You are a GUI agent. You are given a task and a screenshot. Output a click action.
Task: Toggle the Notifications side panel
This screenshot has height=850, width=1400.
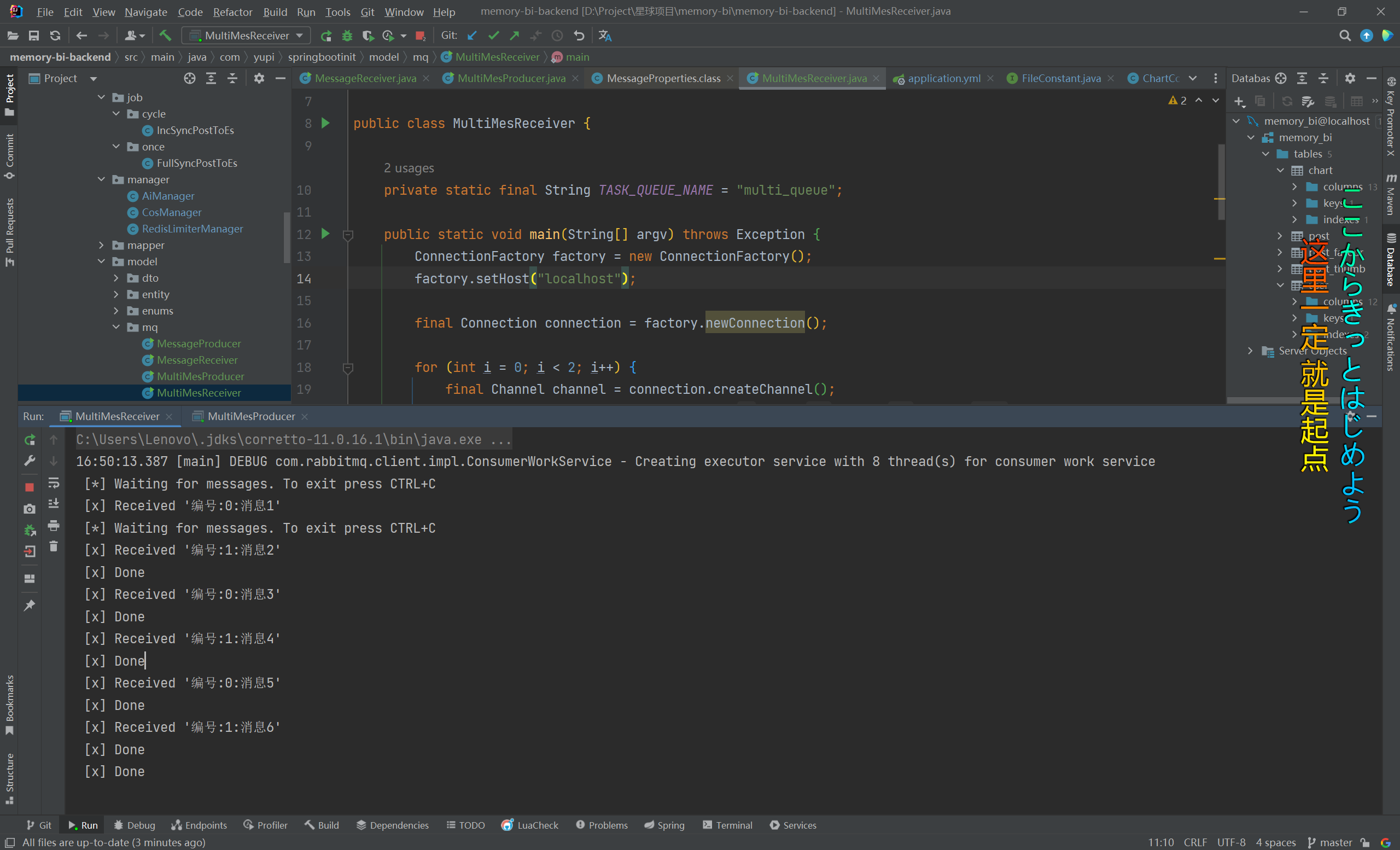click(x=1390, y=337)
